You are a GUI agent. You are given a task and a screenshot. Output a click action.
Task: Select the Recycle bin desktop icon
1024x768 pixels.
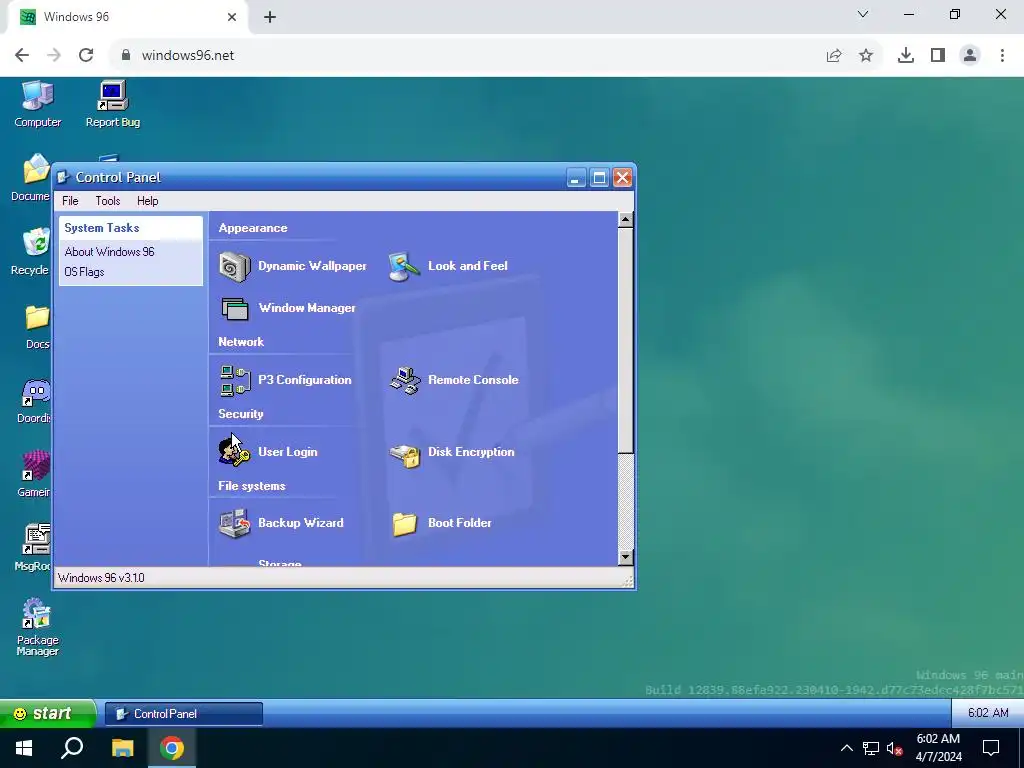coord(31,251)
